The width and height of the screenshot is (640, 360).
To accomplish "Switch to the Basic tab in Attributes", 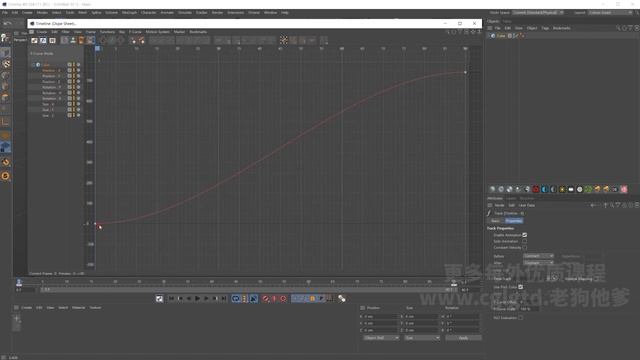I will pos(495,221).
